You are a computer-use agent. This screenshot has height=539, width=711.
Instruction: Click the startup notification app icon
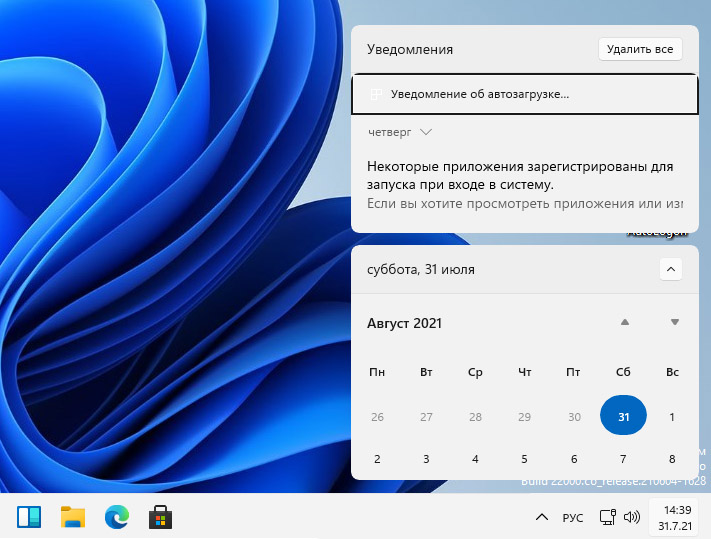[x=376, y=94]
